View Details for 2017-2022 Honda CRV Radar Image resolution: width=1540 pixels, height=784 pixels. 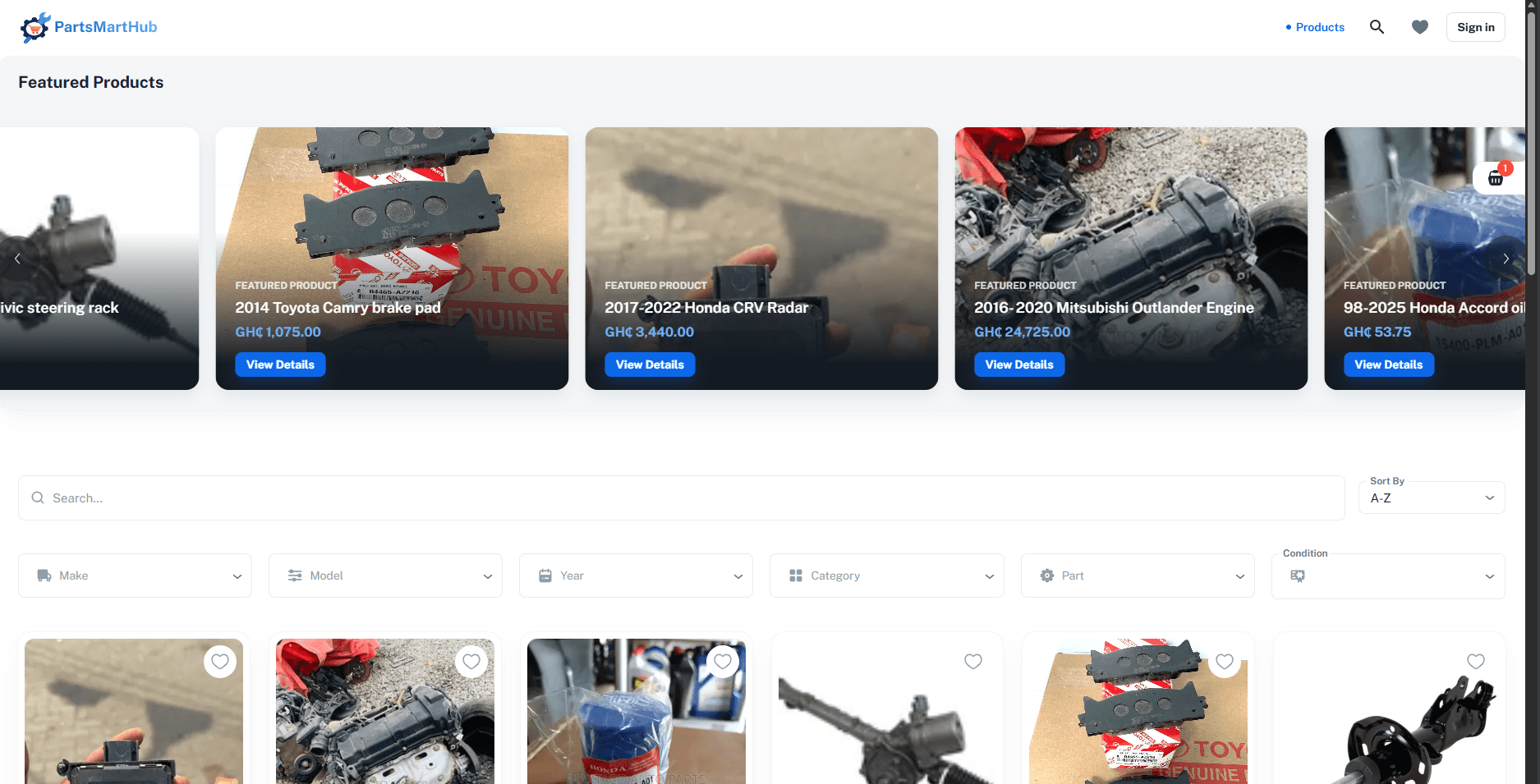pos(650,364)
